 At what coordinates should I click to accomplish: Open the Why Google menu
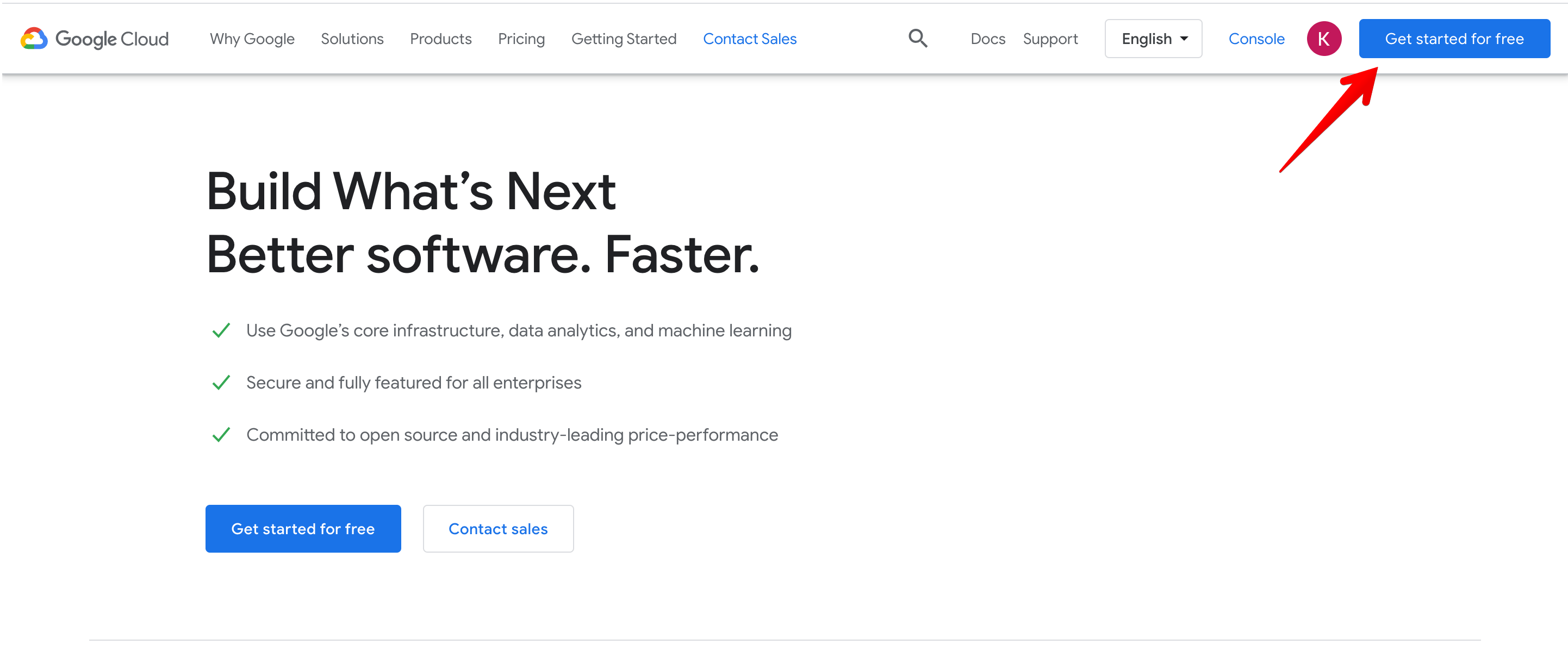252,39
